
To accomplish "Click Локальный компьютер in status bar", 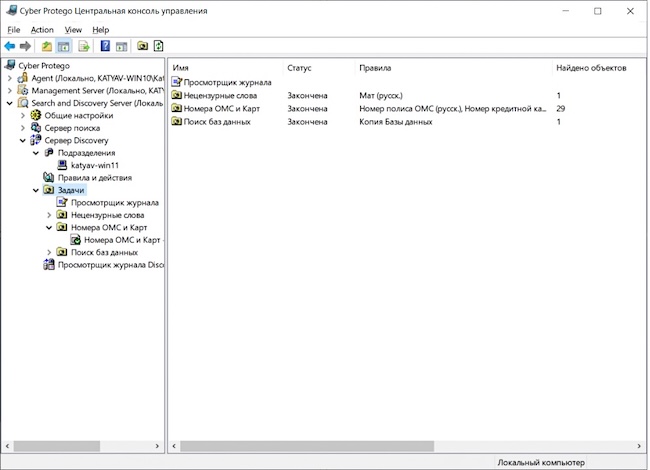I will pos(541,463).
